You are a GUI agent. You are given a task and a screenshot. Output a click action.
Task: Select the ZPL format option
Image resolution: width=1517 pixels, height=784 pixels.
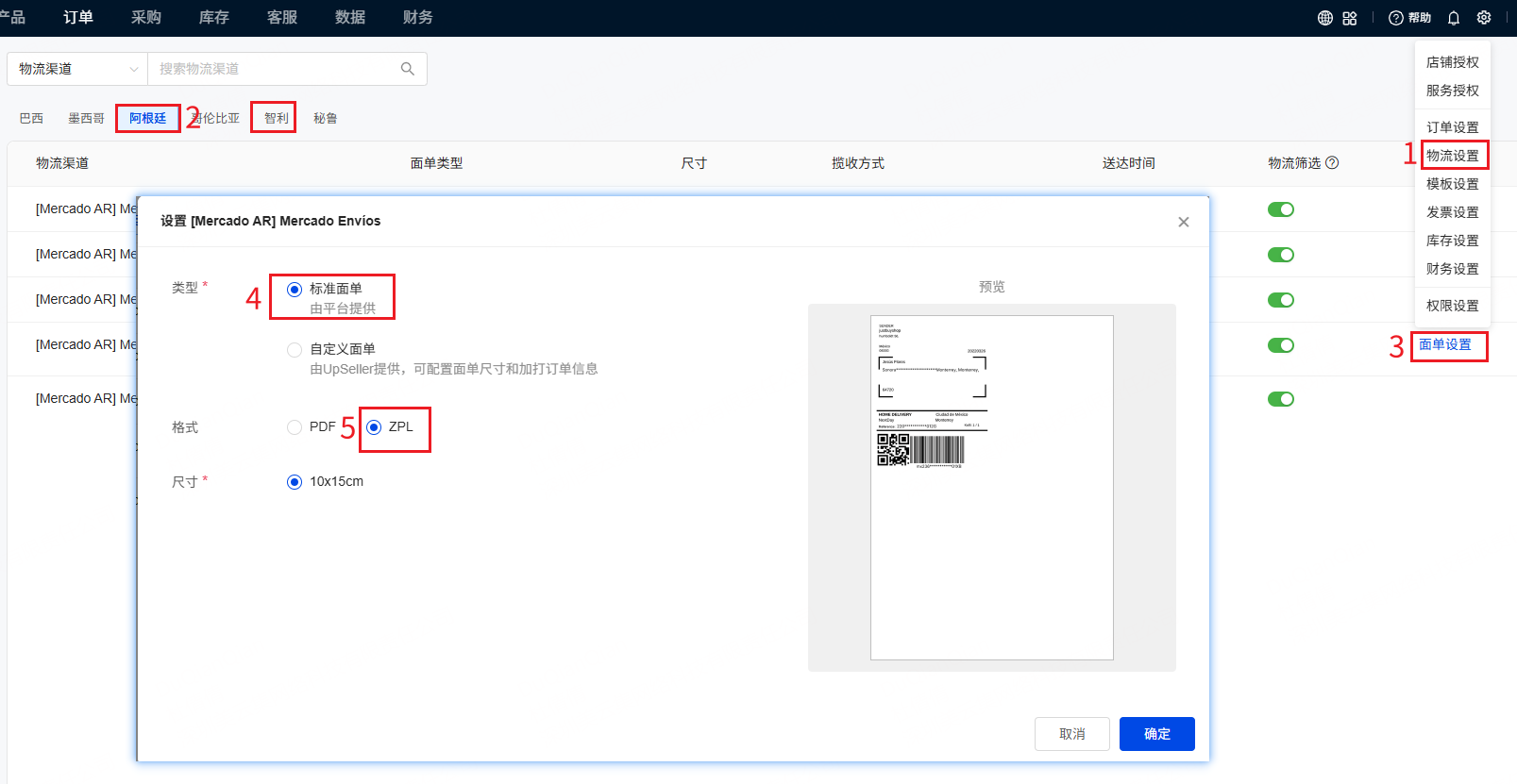pyautogui.click(x=374, y=427)
